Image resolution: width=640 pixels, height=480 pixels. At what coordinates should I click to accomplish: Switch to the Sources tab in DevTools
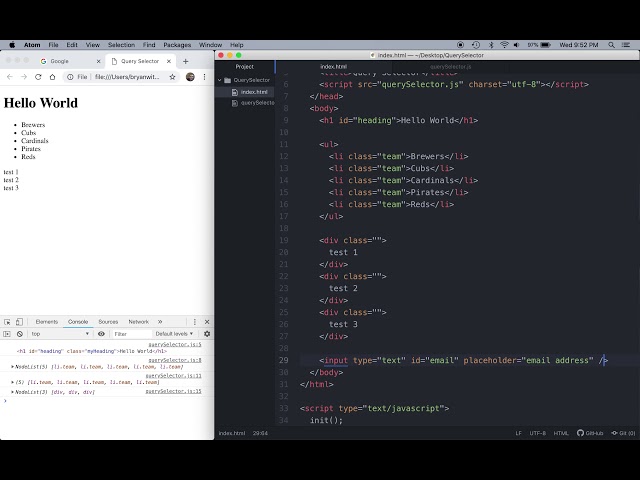pos(108,322)
